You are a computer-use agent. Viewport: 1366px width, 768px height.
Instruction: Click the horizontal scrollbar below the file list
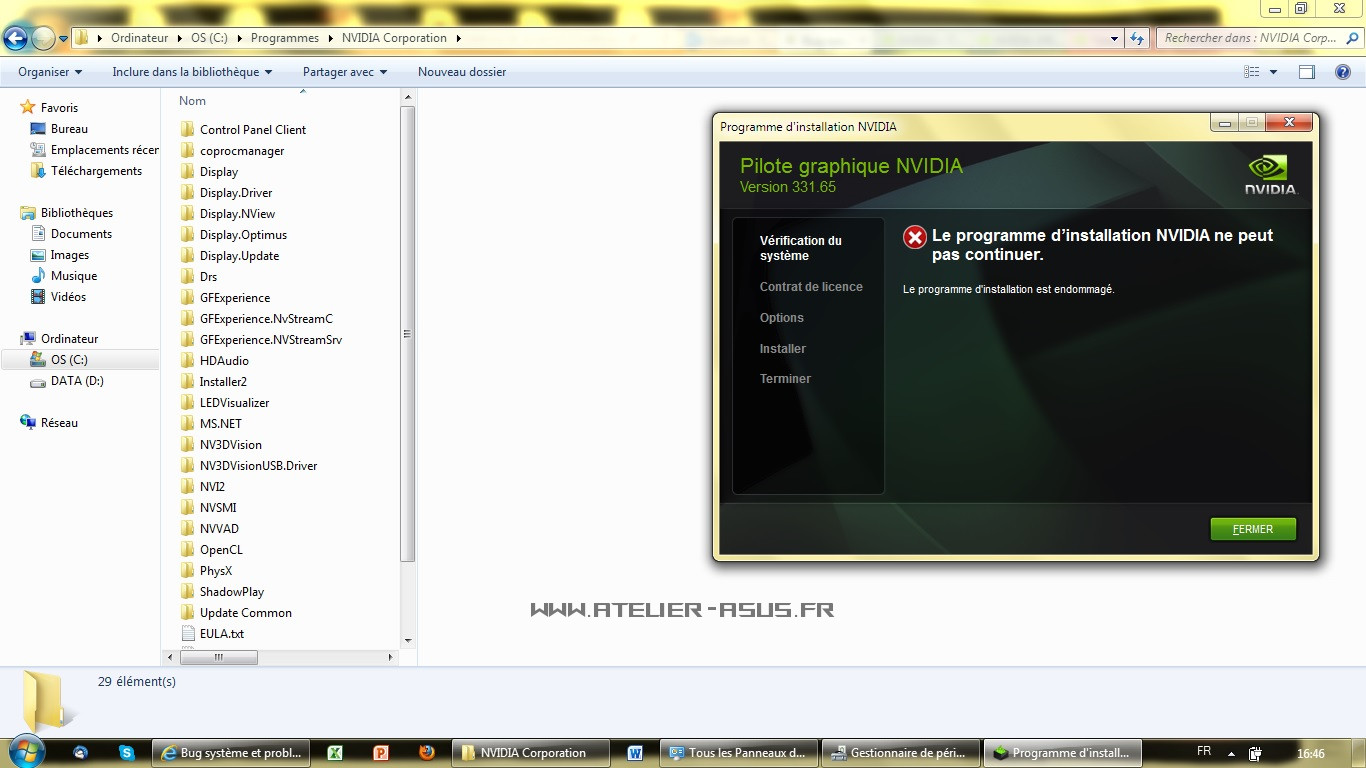pyautogui.click(x=218, y=657)
